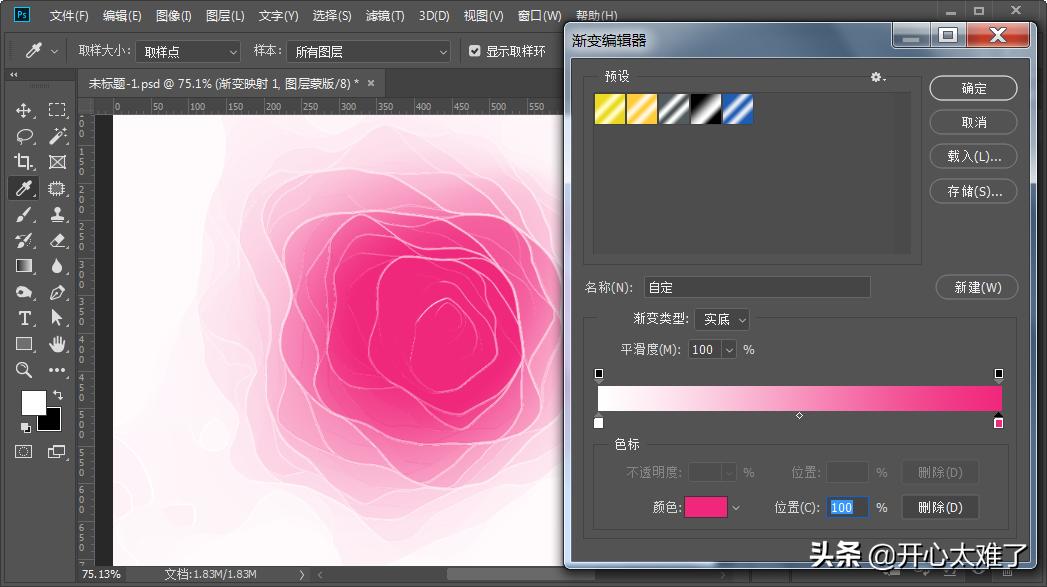The image size is (1047, 587).
Task: Click the 新建(W) button
Action: tap(976, 287)
